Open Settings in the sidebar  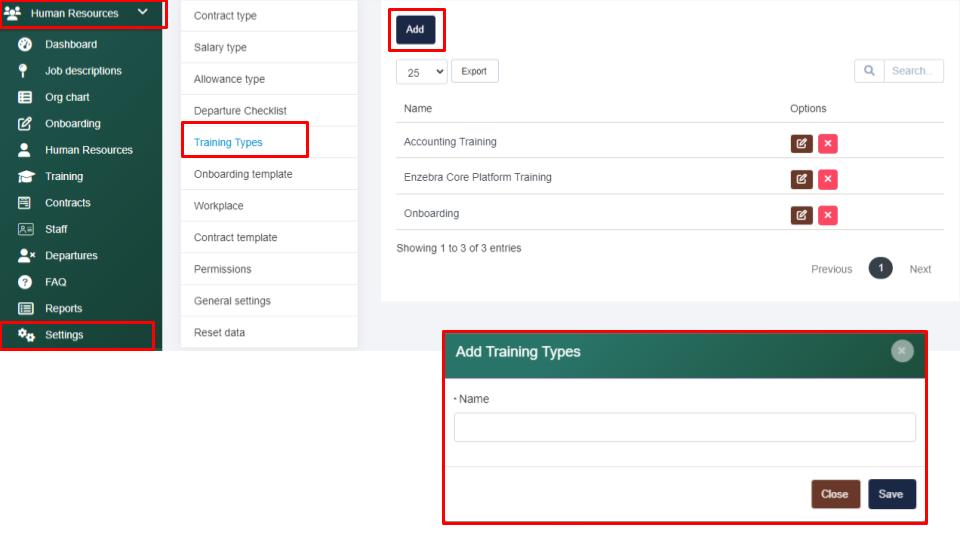64,335
